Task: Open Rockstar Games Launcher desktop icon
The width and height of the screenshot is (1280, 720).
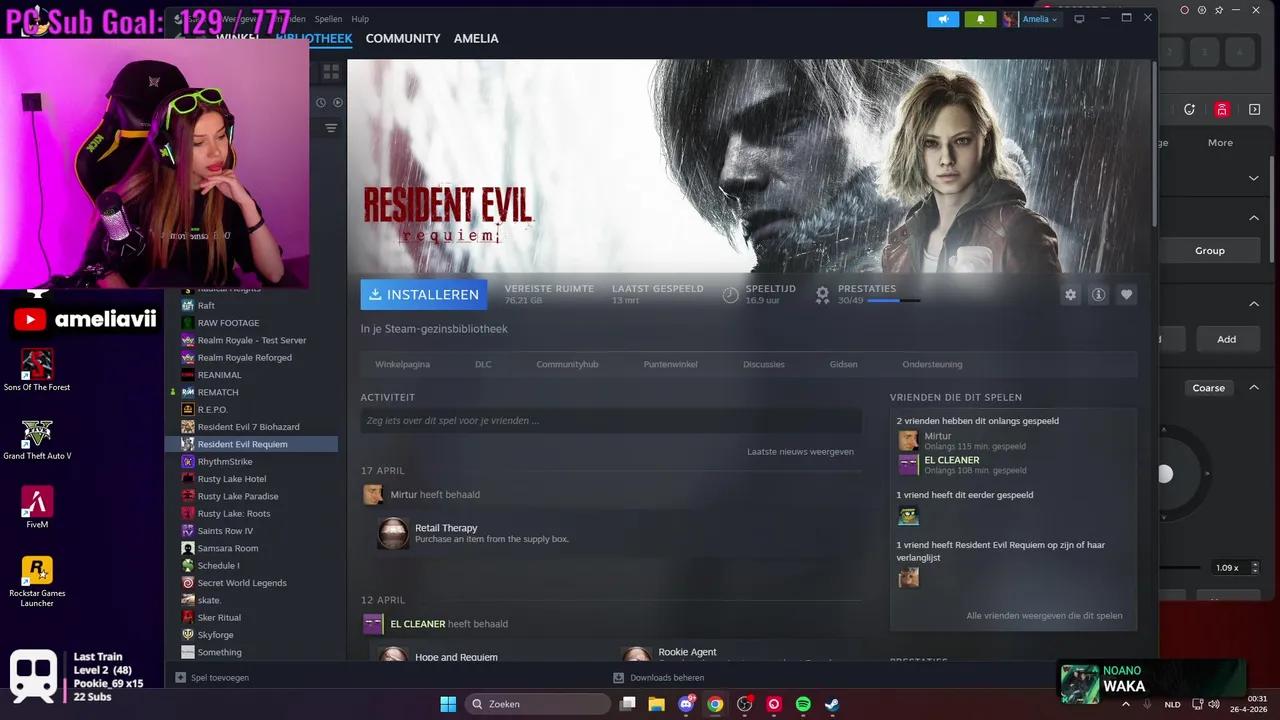Action: 37,582
